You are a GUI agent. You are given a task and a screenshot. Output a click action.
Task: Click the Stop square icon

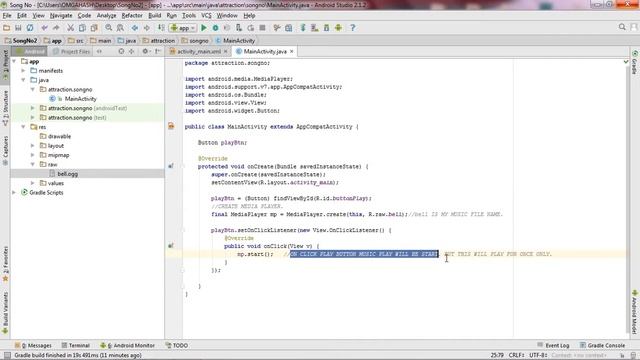coord(262,28)
